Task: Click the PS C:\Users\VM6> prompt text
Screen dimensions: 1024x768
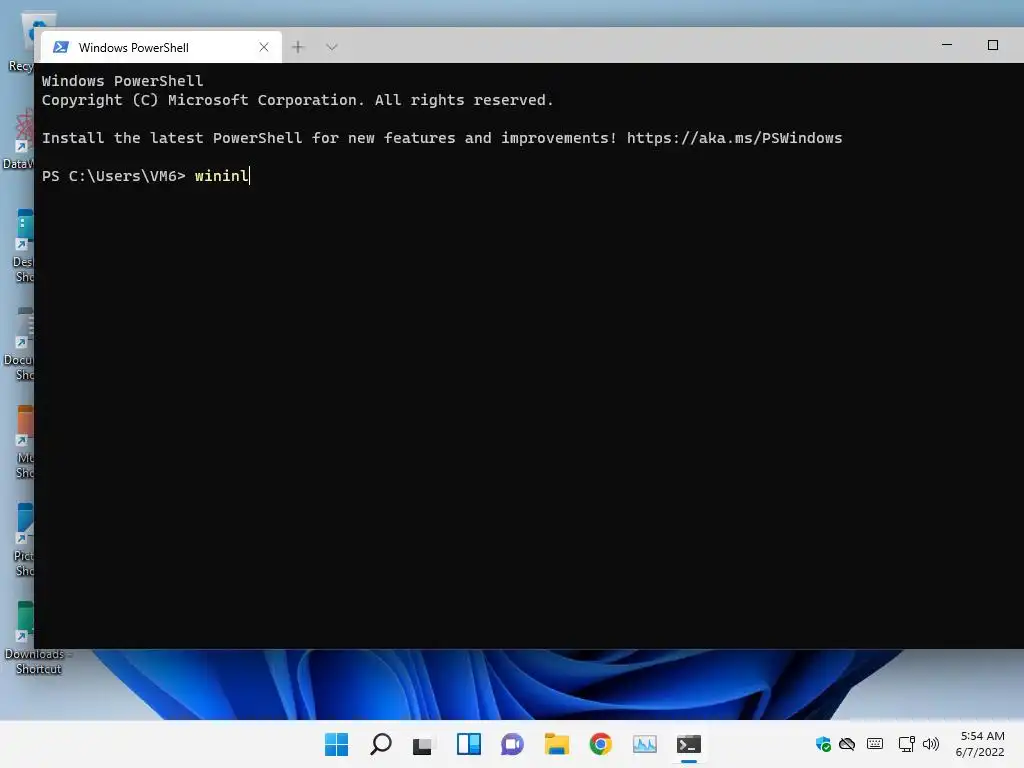Action: [114, 176]
